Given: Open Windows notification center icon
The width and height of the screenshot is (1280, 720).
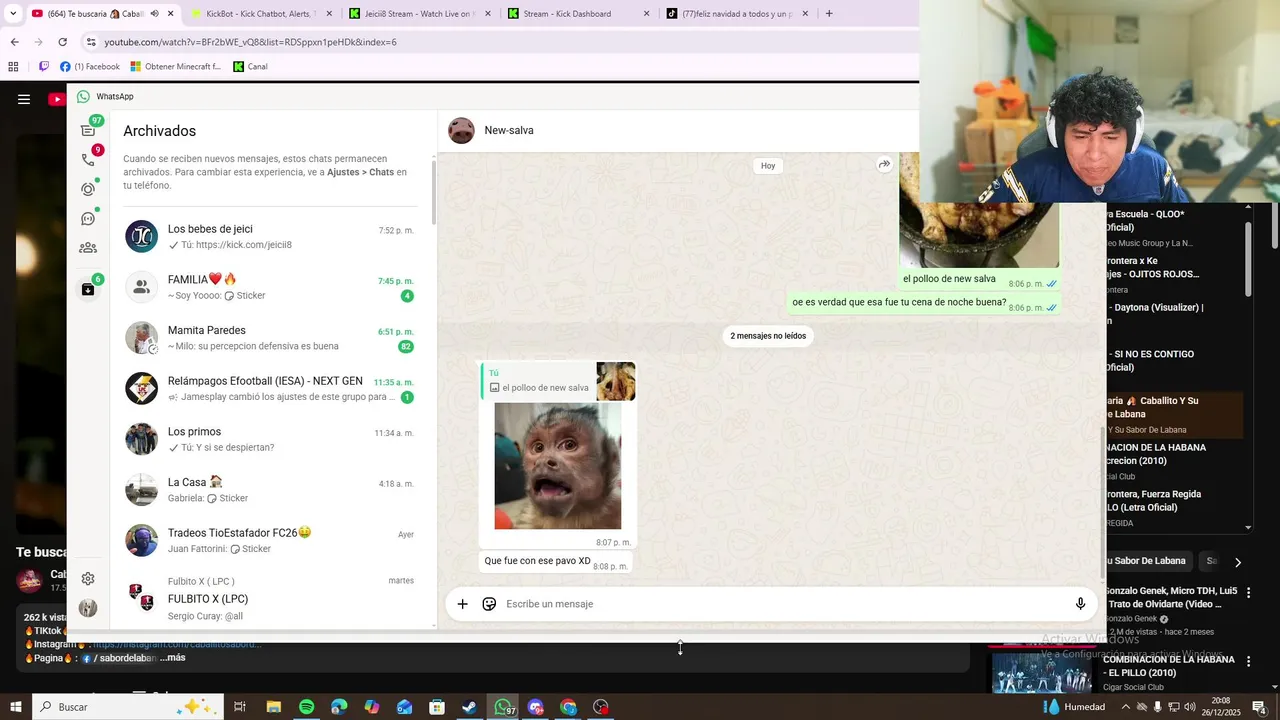Looking at the screenshot, I should [1260, 707].
